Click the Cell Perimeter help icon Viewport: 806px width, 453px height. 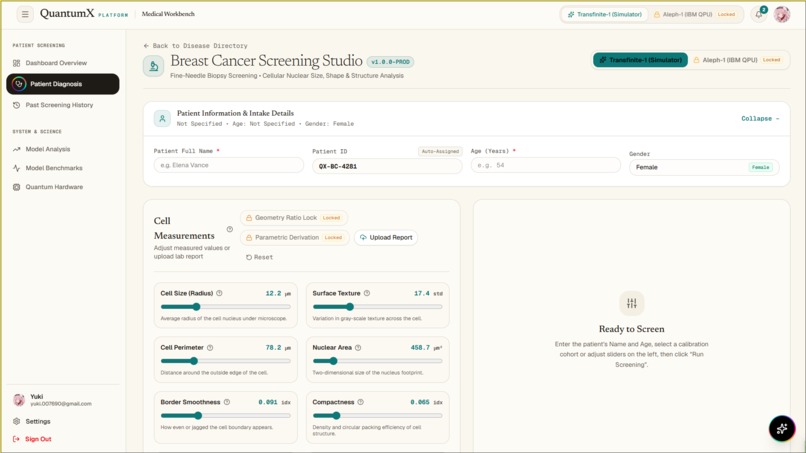pos(210,348)
